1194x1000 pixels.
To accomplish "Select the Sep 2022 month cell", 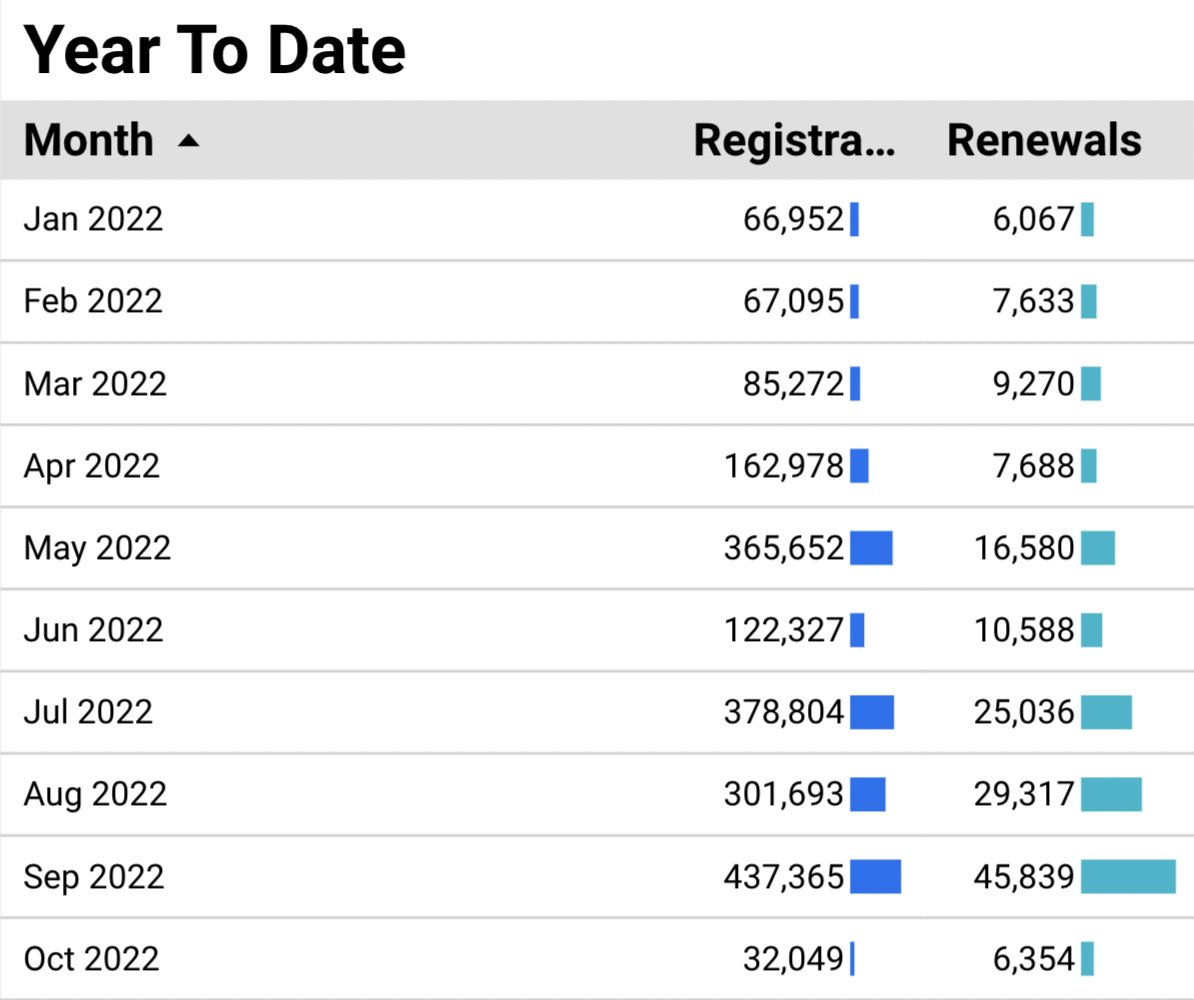I will (94, 877).
